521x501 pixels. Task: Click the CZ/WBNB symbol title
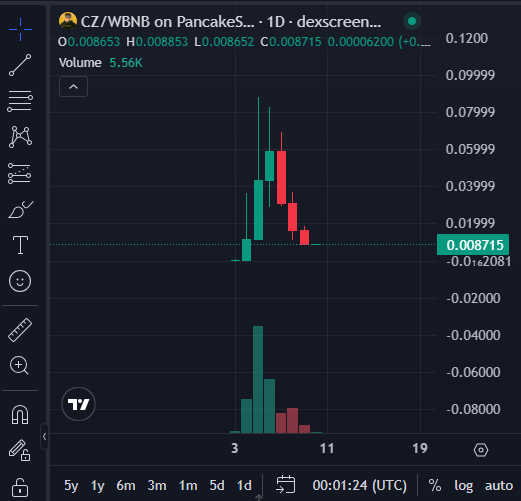[231, 22]
